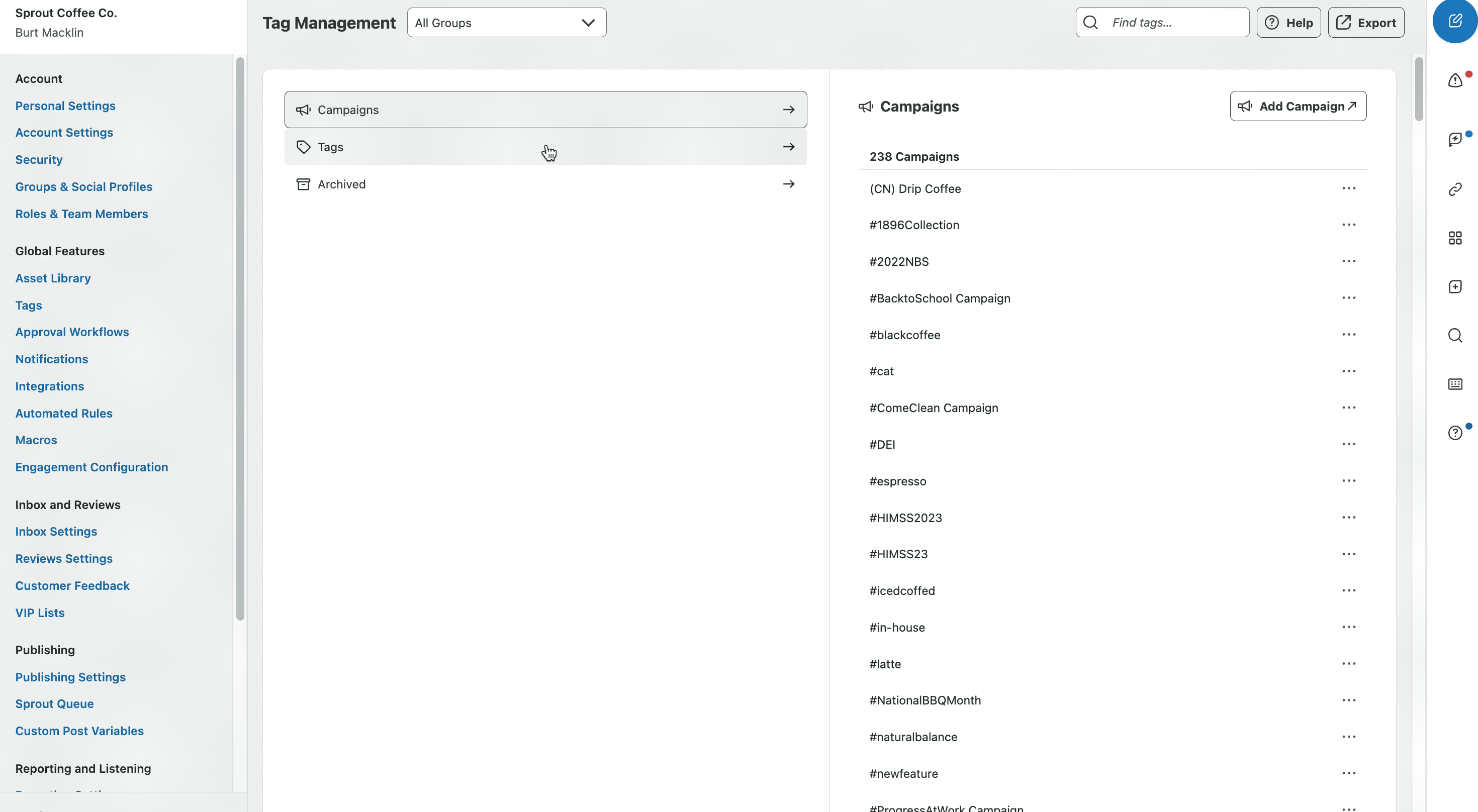The image size is (1478, 812).
Task: Open the Automated Rules settings link
Action: tap(64, 413)
